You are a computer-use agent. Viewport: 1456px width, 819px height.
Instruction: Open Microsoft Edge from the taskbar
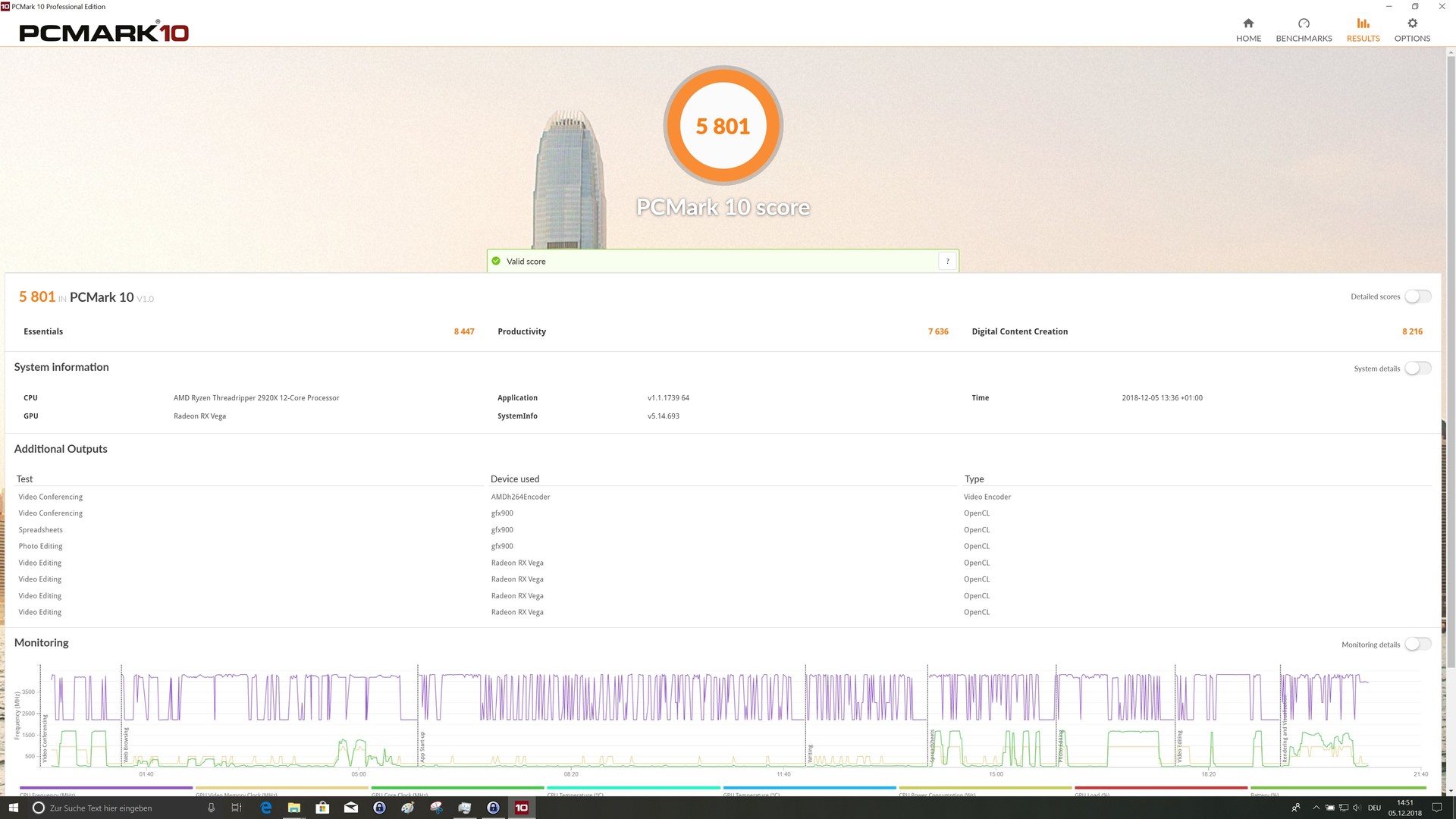(x=266, y=808)
